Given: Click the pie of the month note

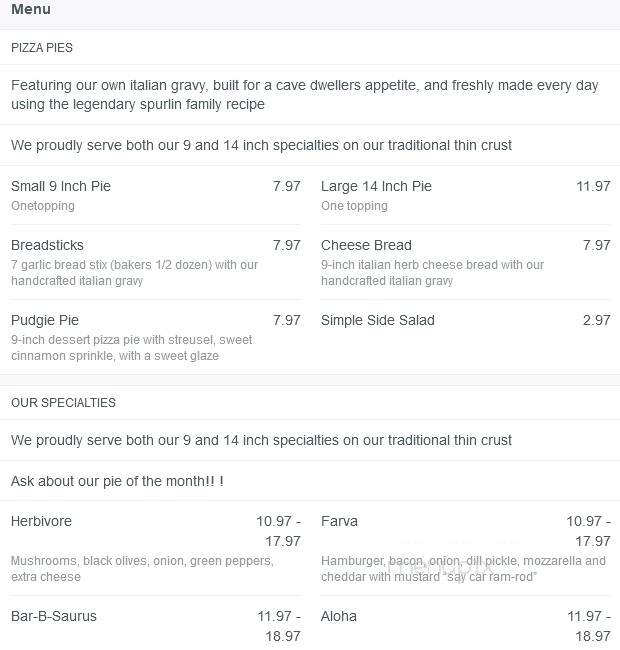Looking at the screenshot, I should pos(117,481).
